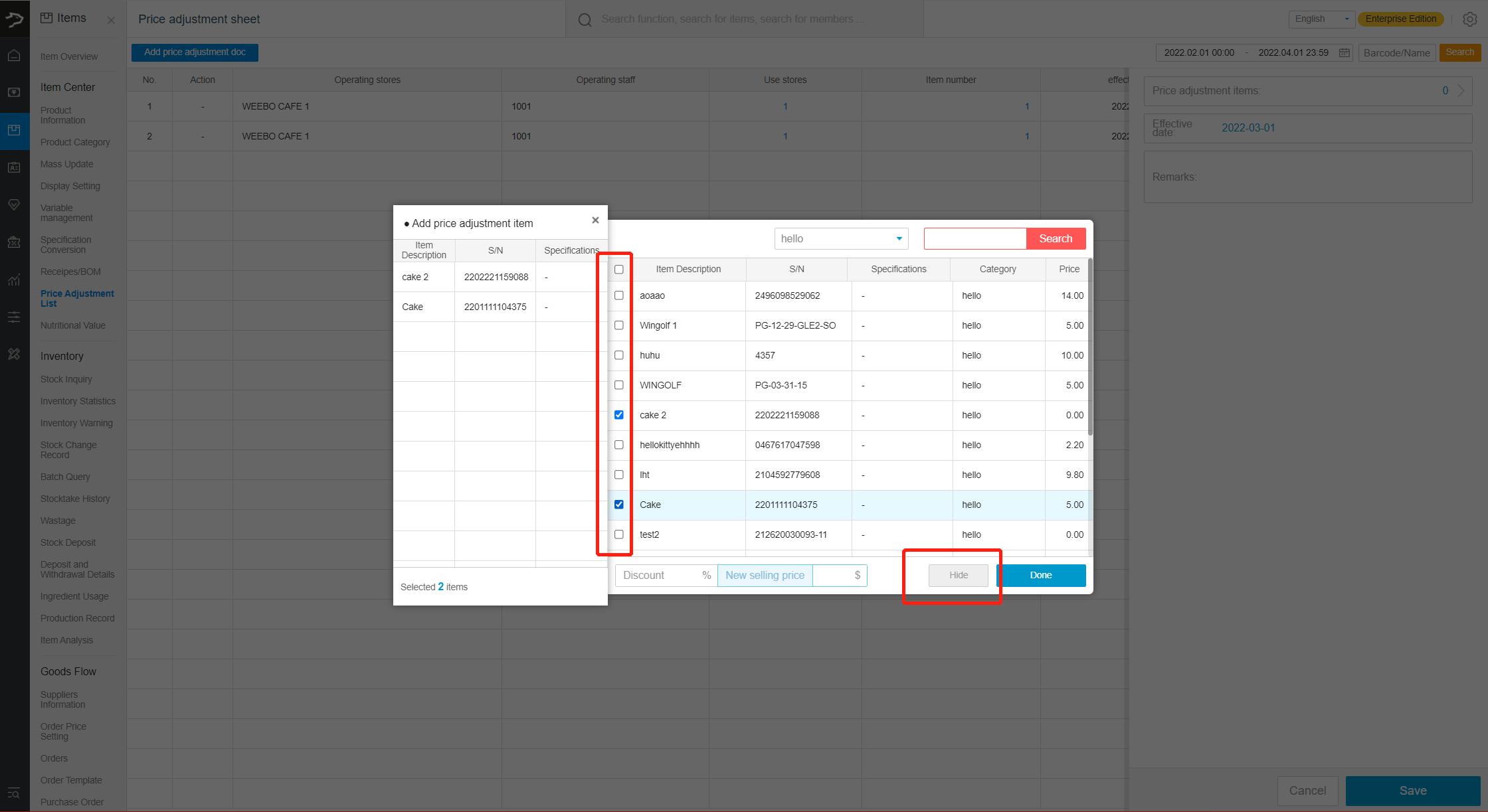This screenshot has height=812, width=1488.
Task: Open Inventory Statistics menu entry
Action: click(x=78, y=401)
